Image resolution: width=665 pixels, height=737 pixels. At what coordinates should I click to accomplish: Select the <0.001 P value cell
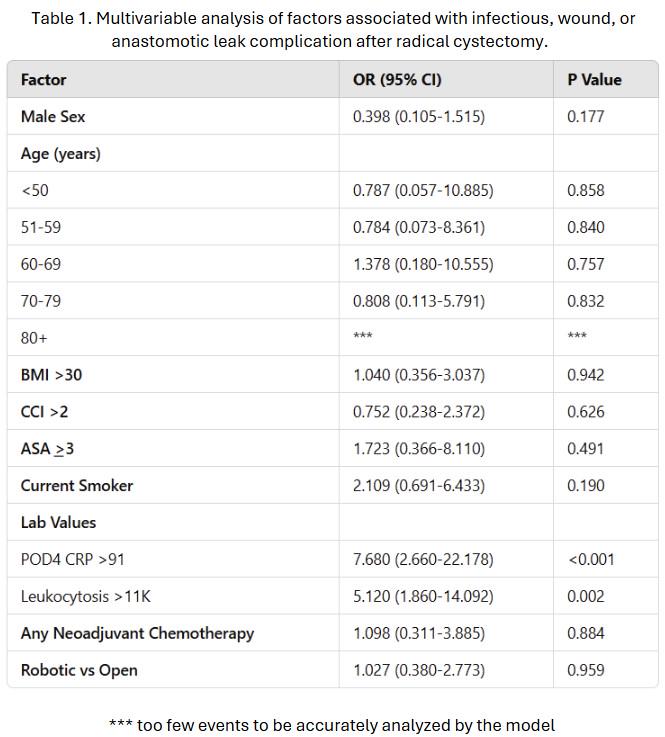(x=591, y=559)
